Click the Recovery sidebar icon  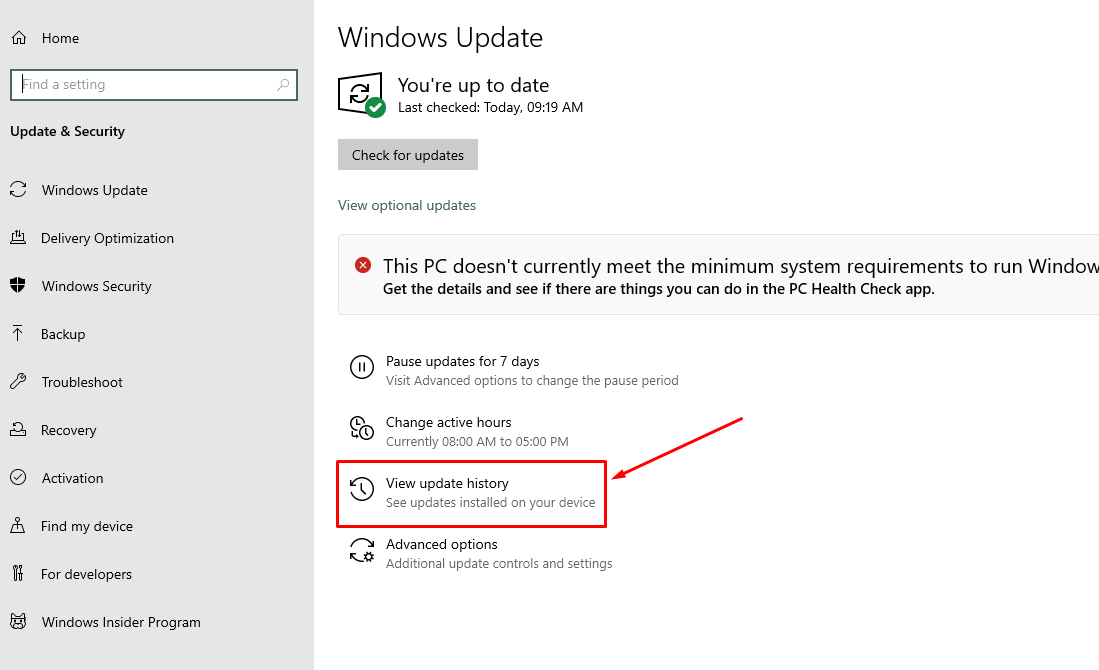[x=18, y=430]
